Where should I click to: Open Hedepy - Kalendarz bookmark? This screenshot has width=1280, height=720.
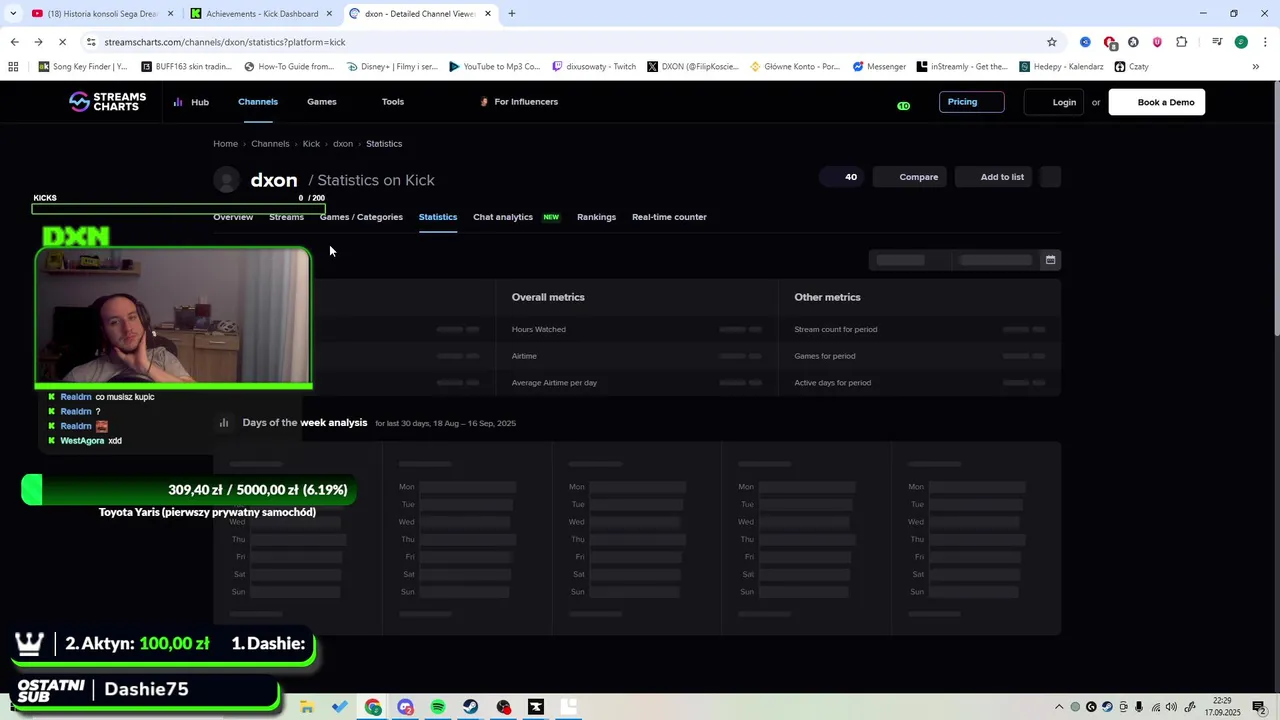pos(1061,67)
